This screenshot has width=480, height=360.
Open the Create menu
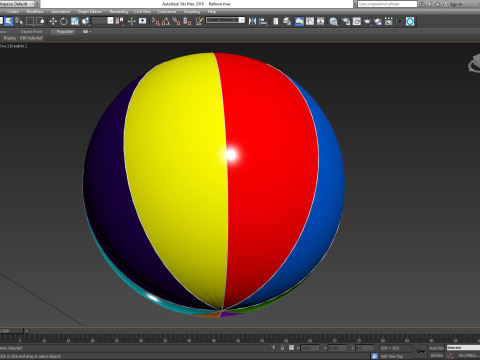(x=13, y=12)
